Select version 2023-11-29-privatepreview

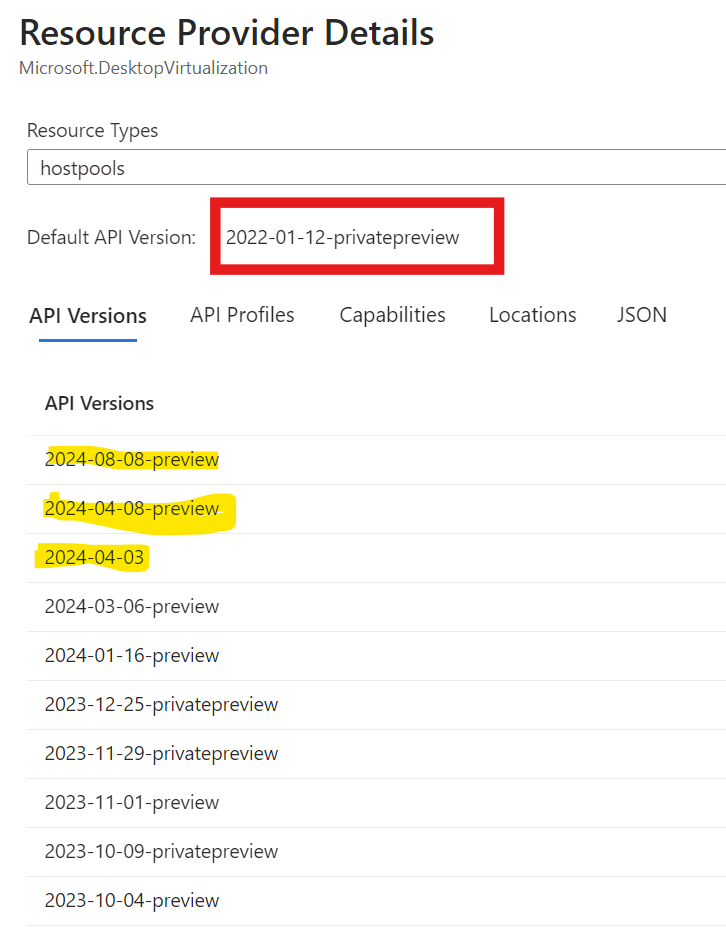(160, 753)
